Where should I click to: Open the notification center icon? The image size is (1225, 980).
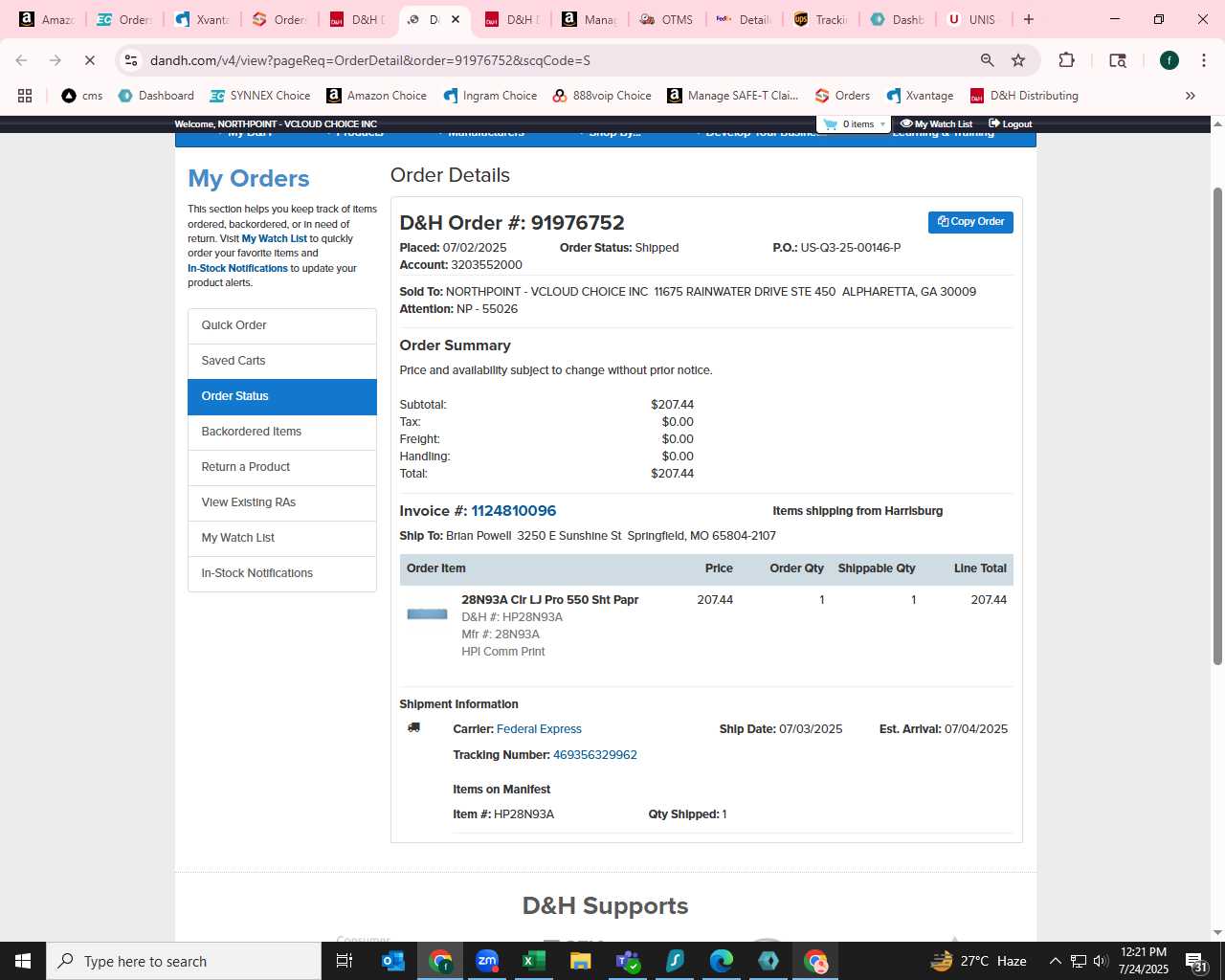[x=1194, y=961]
